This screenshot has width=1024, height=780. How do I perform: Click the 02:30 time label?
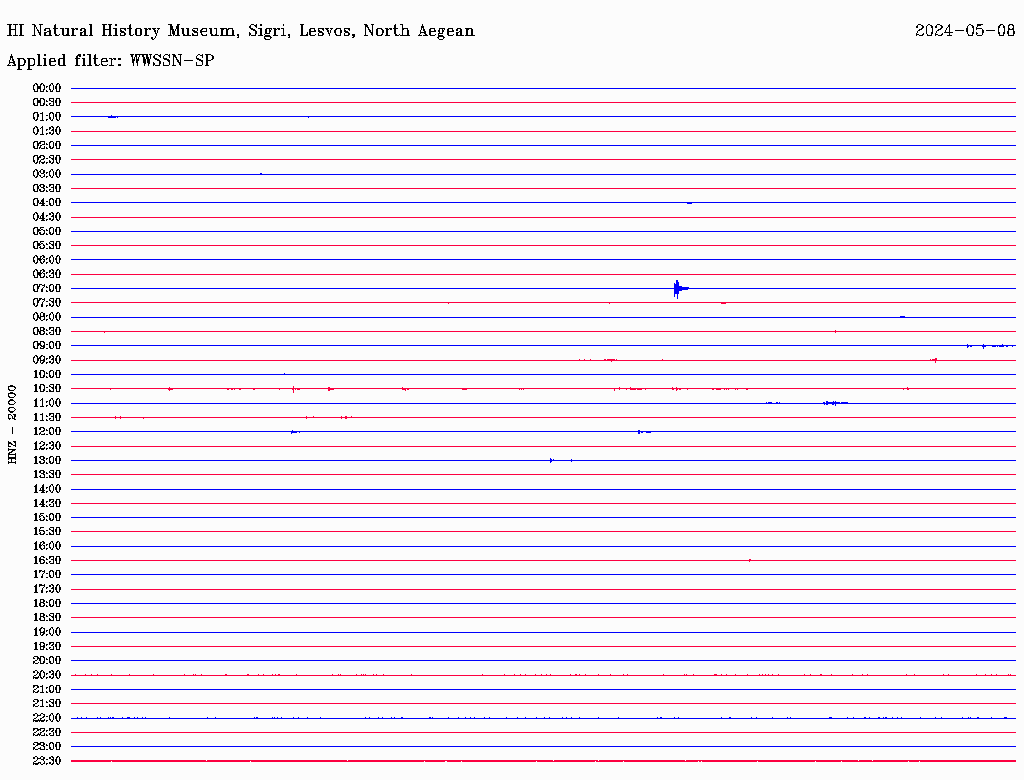47,160
